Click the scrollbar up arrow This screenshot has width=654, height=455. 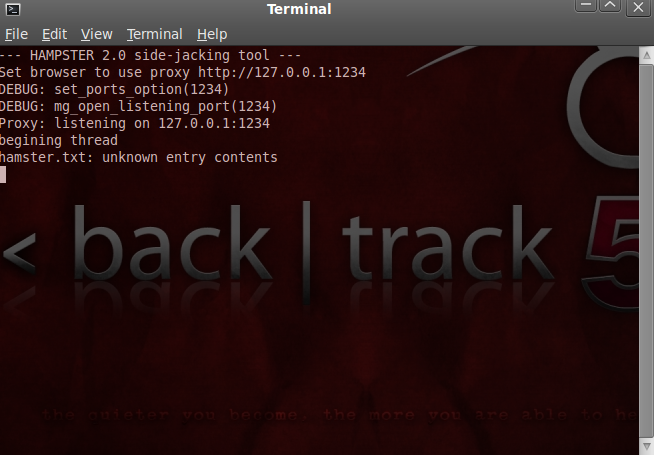pyautogui.click(x=646, y=55)
